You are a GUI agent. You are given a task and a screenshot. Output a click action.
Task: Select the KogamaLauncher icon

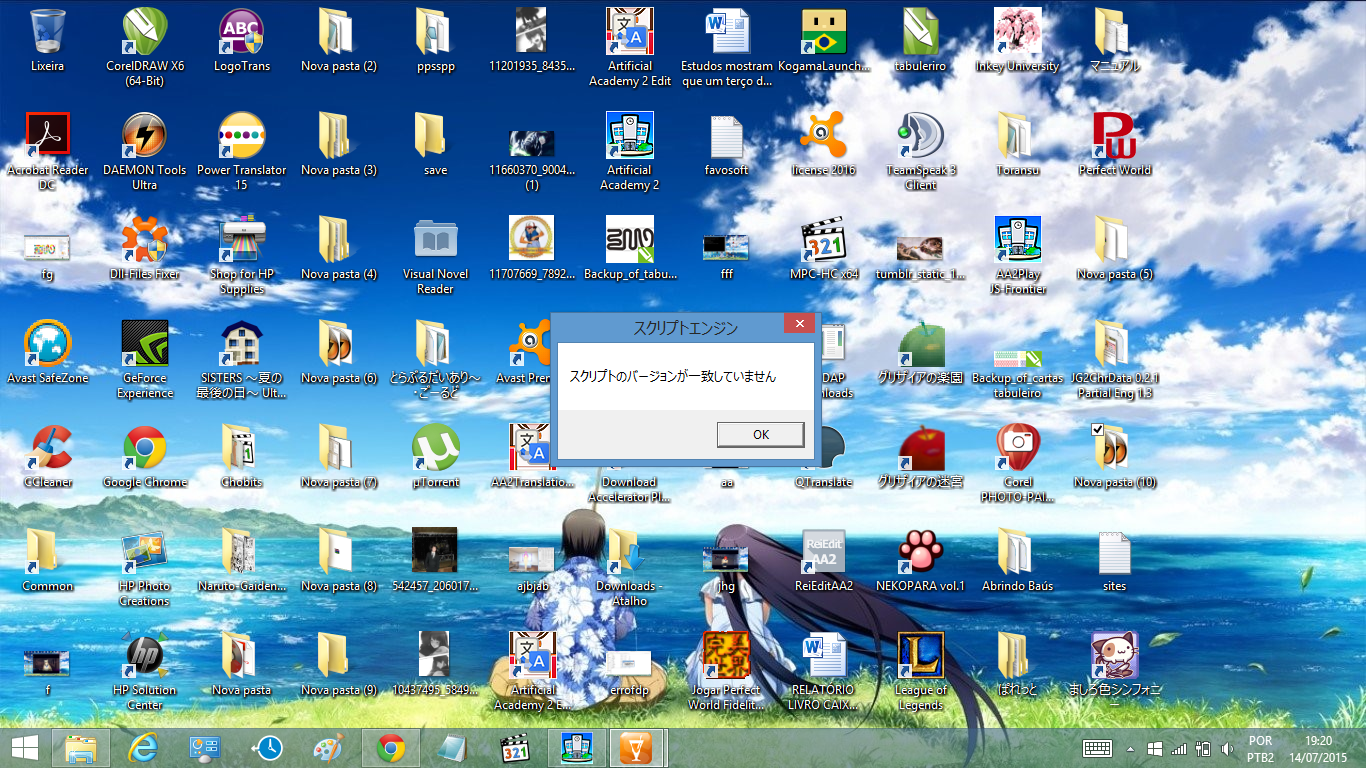tap(824, 40)
